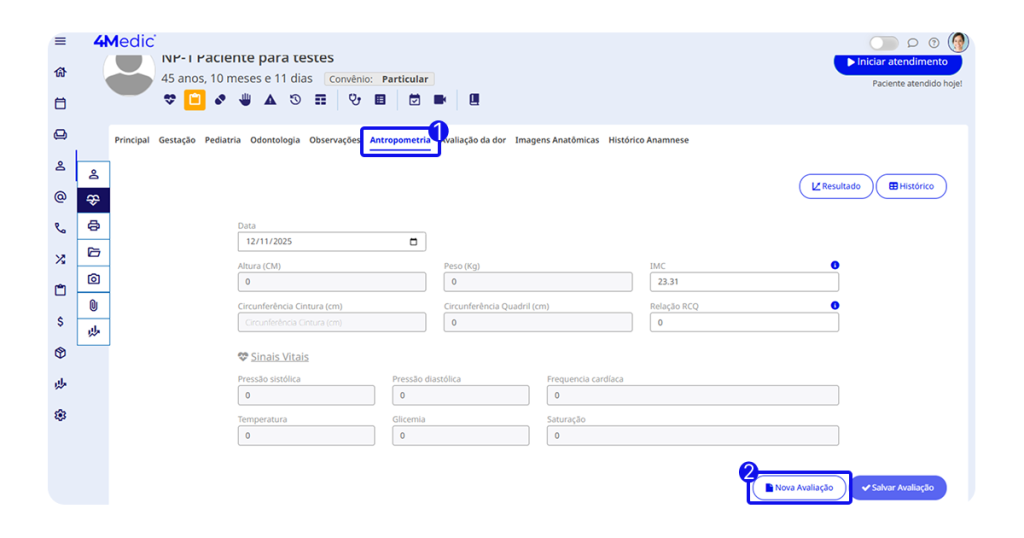Viewport: 1024px width, 538px height.
Task: Click the Resultado button
Action: (836, 186)
